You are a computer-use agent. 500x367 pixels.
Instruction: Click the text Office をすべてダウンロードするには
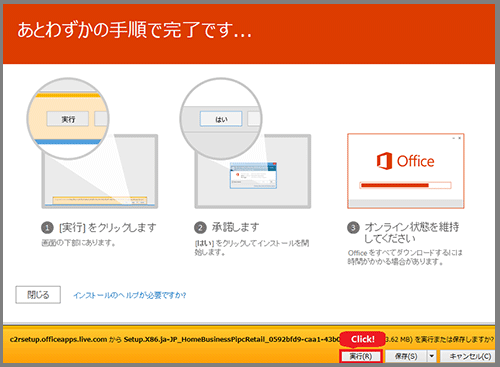tap(405, 253)
